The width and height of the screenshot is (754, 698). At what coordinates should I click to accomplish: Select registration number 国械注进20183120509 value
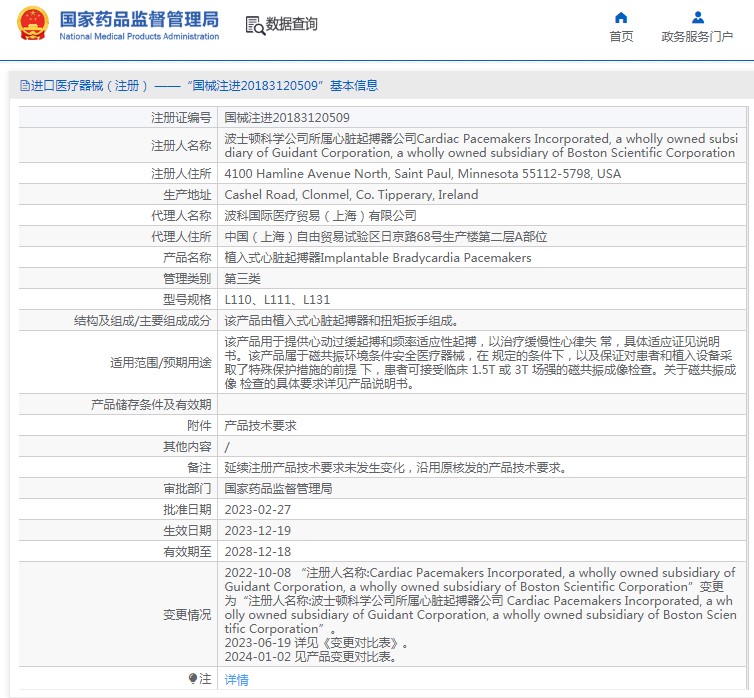(287, 118)
